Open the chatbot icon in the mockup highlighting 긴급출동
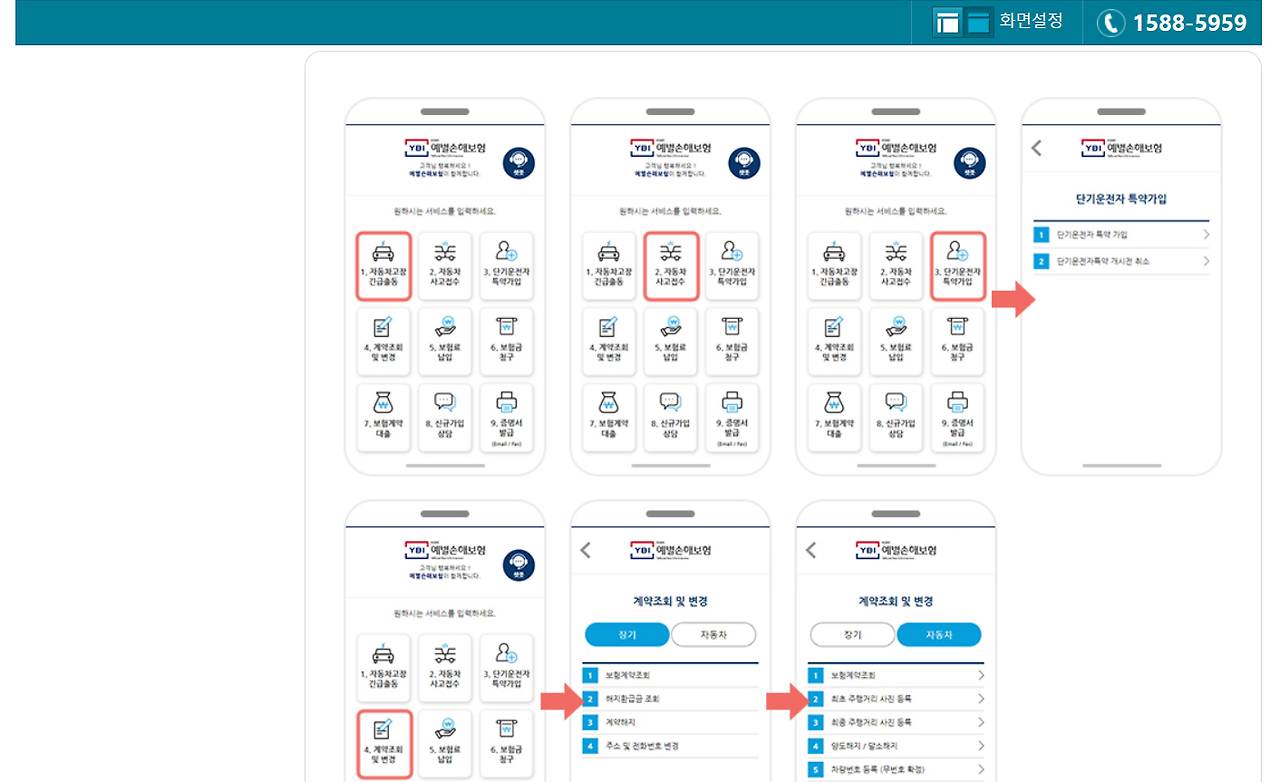The image size is (1280, 782). [x=518, y=162]
